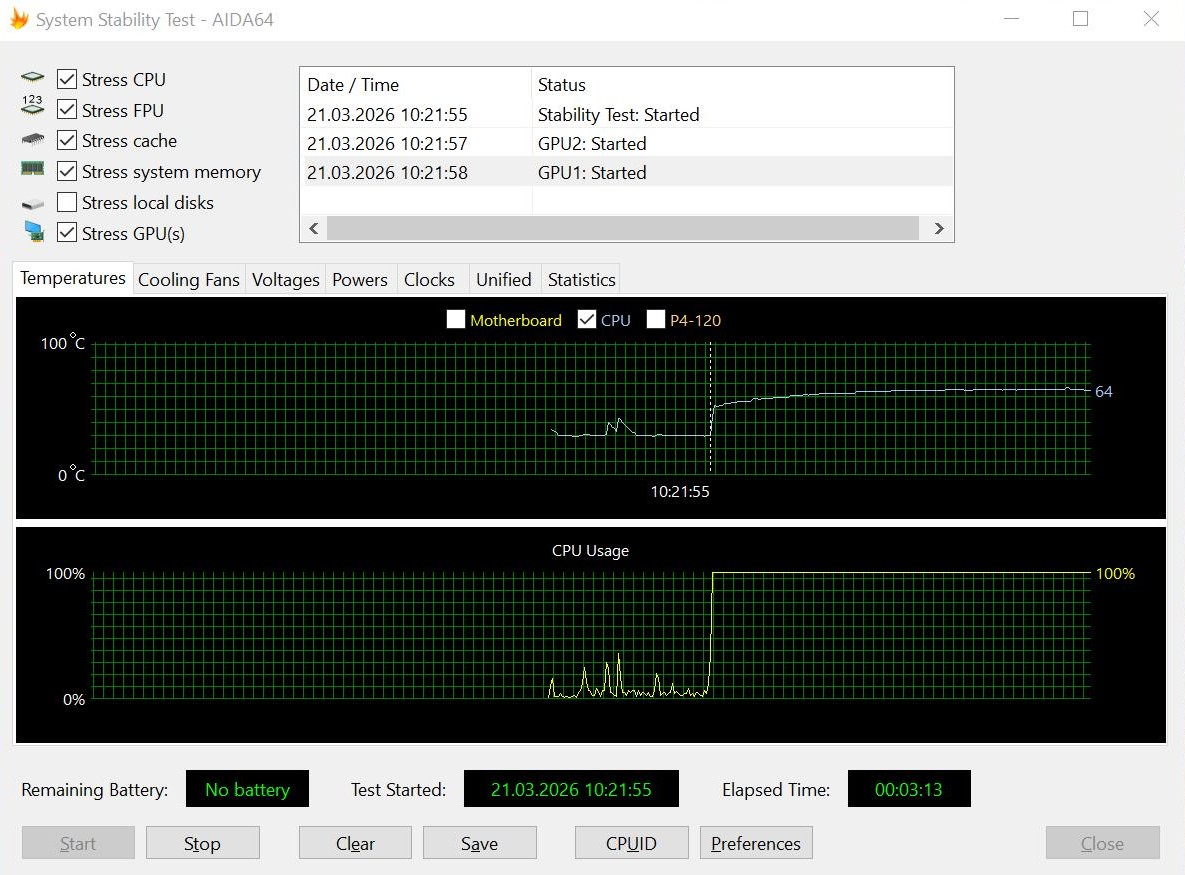
Task: Click the GPU monitor icon
Action: click(x=34, y=231)
